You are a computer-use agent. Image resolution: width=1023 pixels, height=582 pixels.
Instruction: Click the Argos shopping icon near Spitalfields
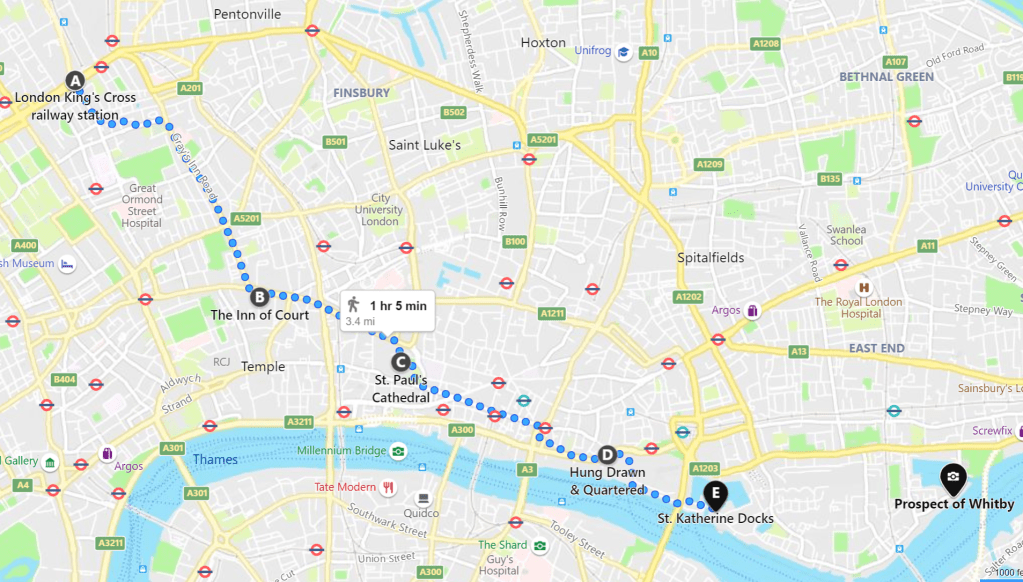[x=752, y=311]
